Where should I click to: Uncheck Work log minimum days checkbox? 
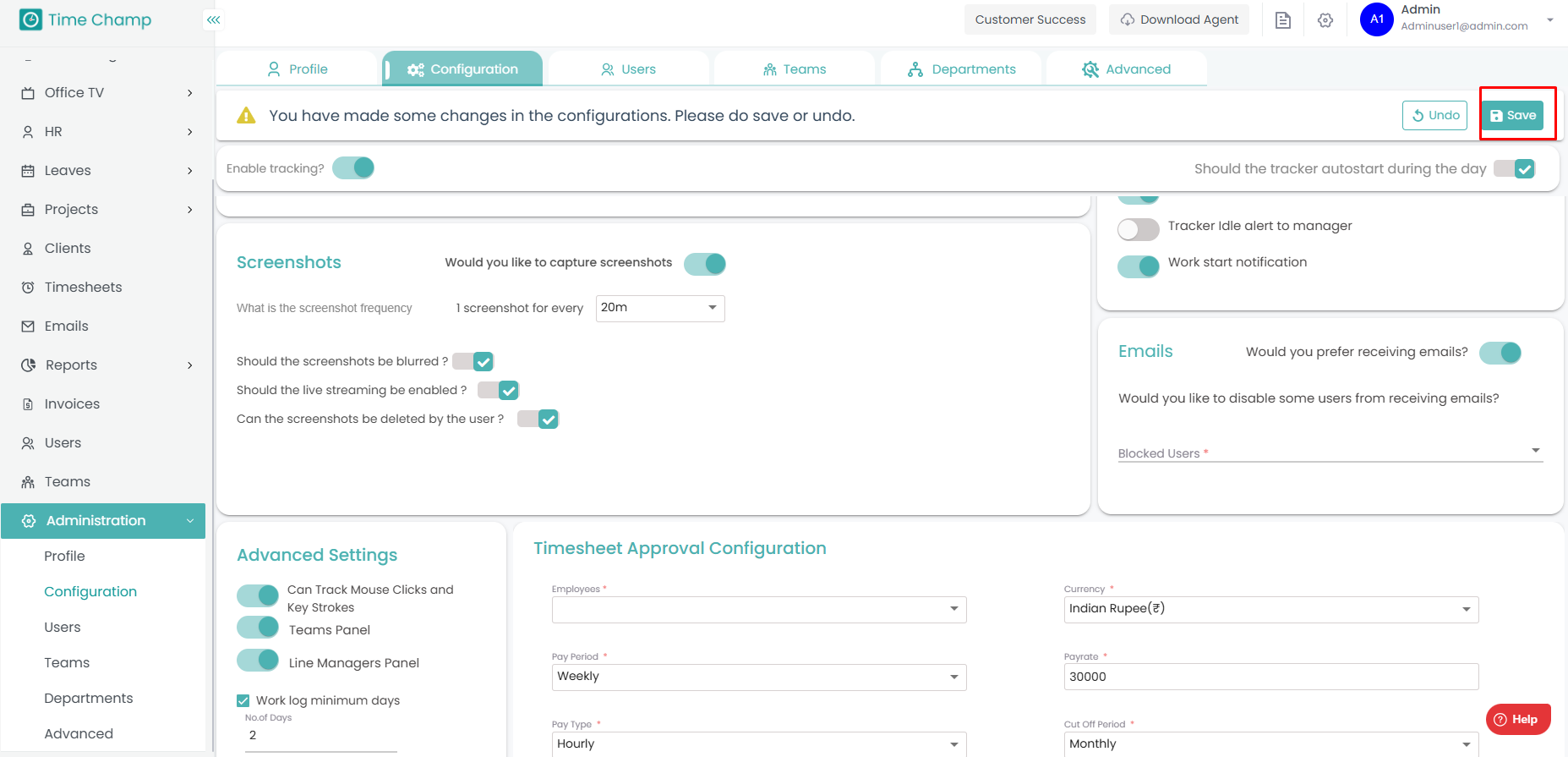(x=243, y=700)
